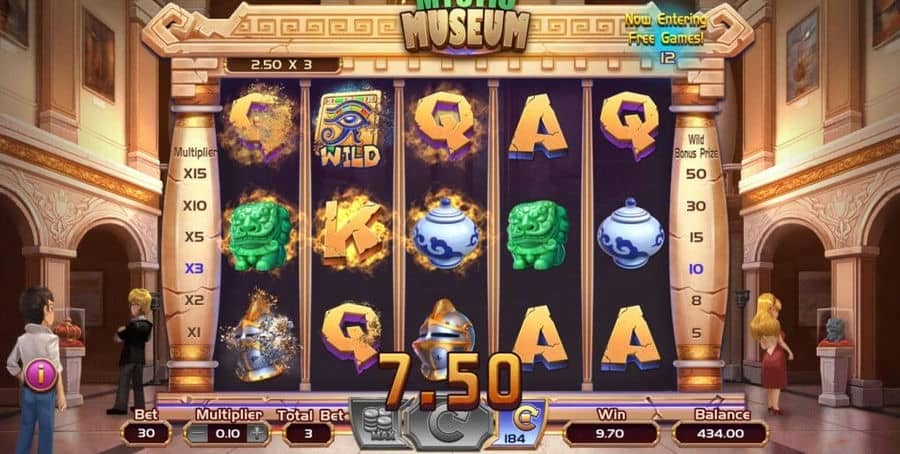
Task: Click the Win display showing 9.70
Action: 611,433
